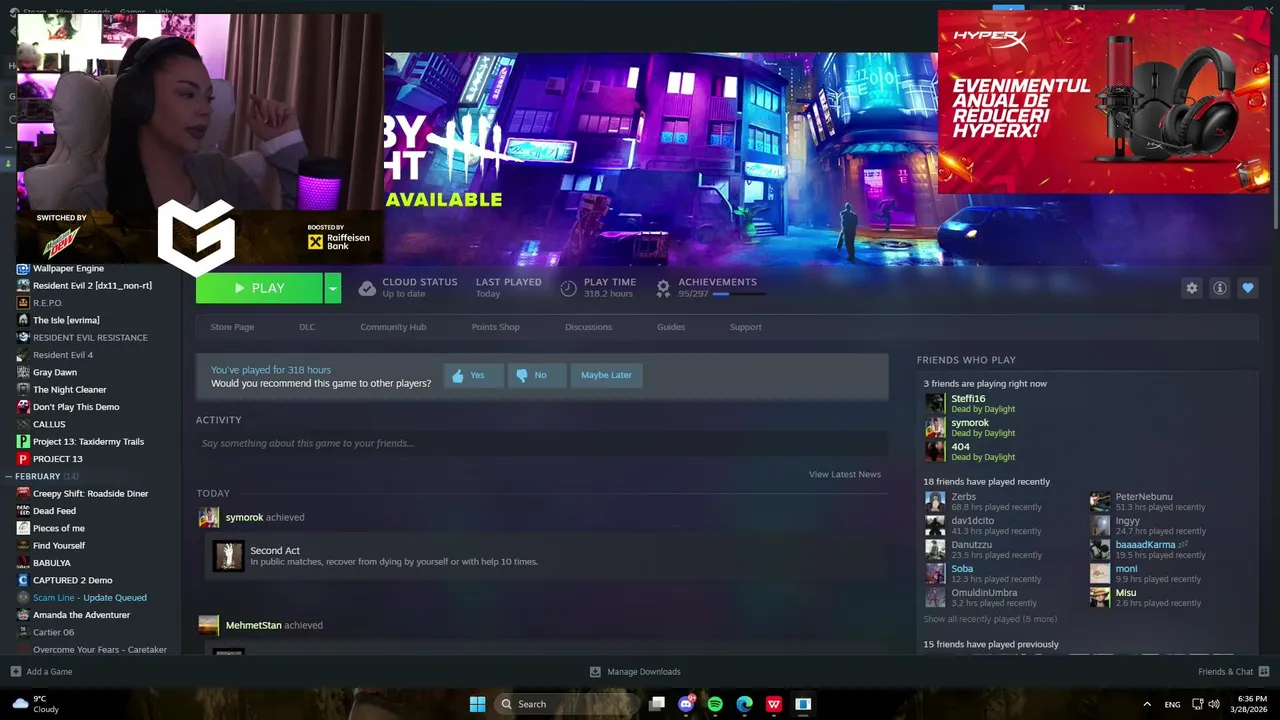Open the Store Page tab
This screenshot has width=1280, height=720.
pos(232,327)
